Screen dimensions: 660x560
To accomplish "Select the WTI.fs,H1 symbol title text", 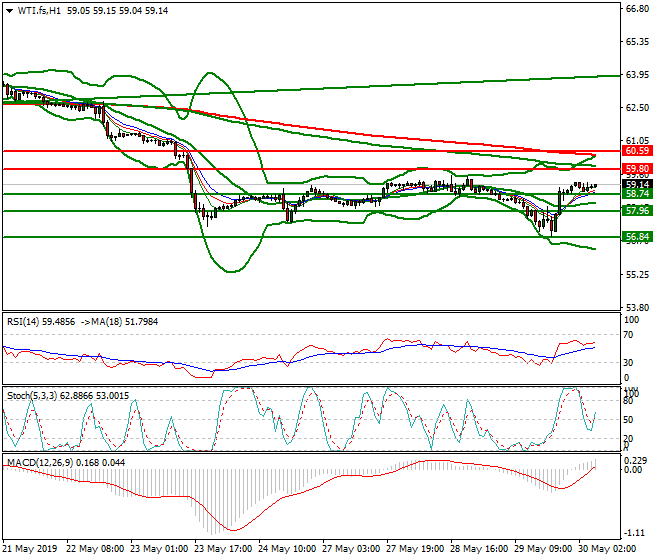I will [x=39, y=11].
